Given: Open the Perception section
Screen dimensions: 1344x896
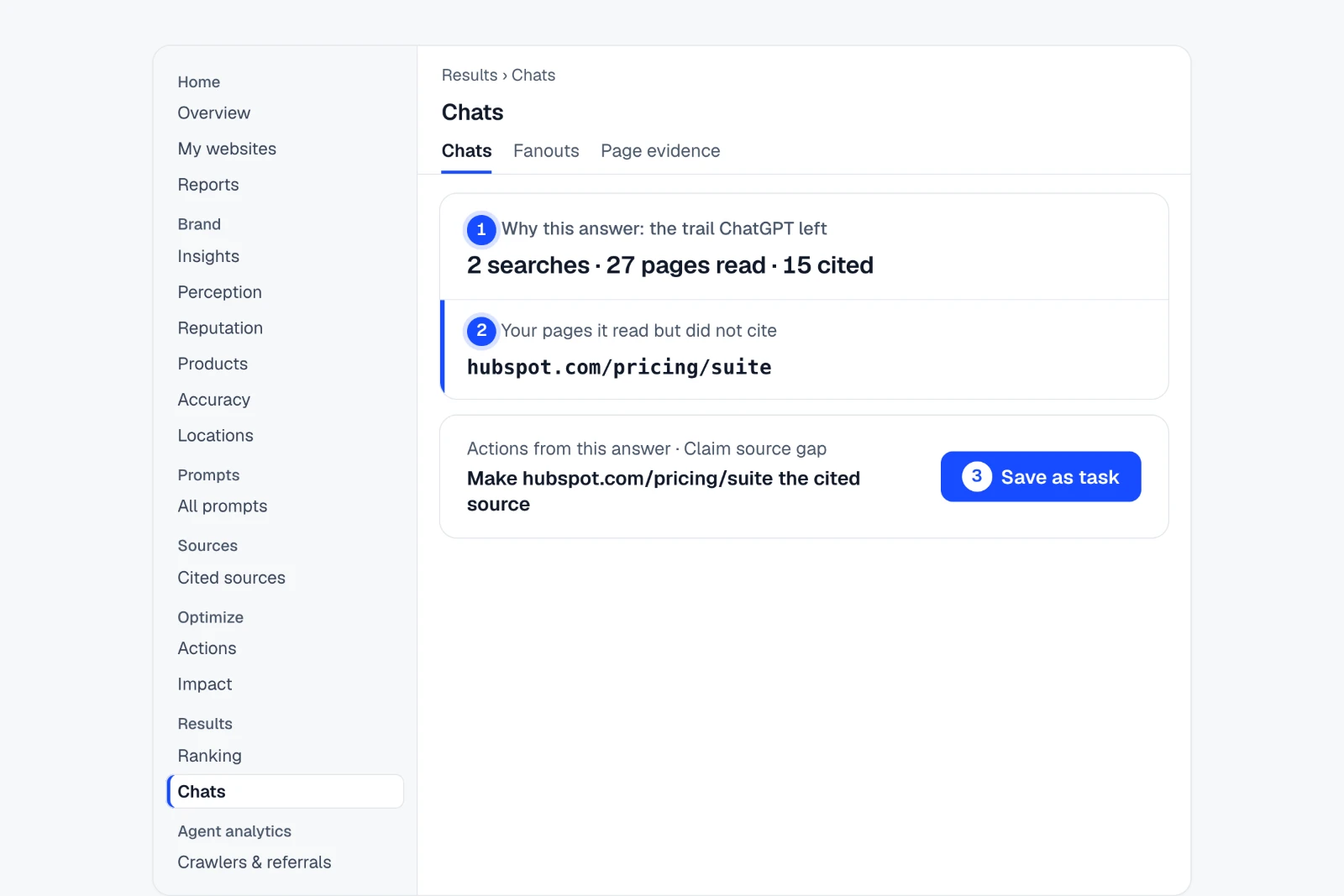Looking at the screenshot, I should coord(219,292).
